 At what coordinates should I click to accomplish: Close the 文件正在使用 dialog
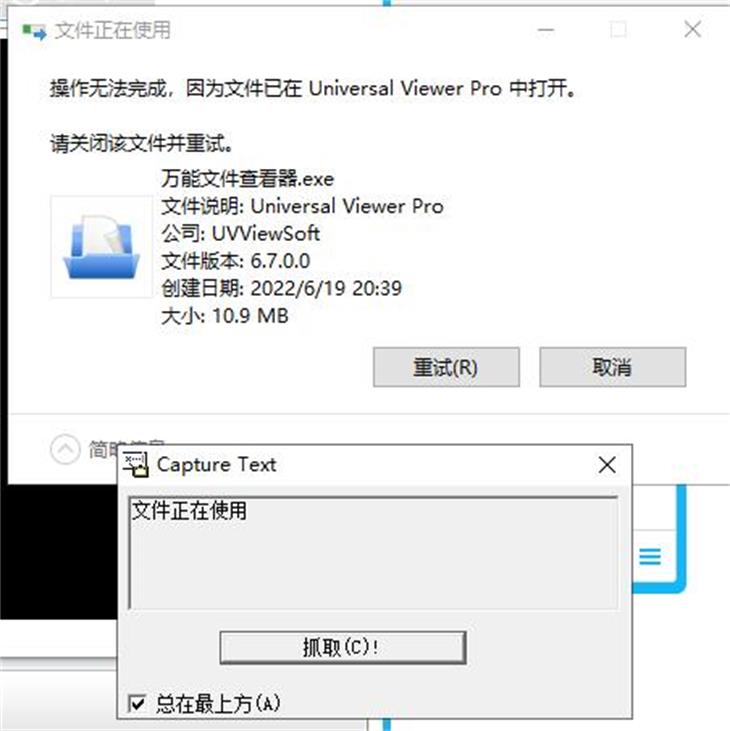click(693, 29)
